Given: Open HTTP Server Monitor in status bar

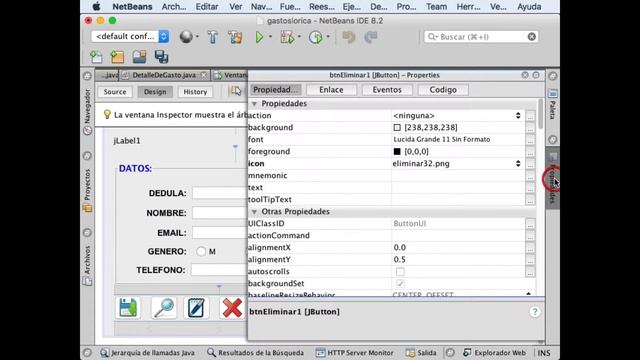Looking at the screenshot, I should (x=355, y=353).
